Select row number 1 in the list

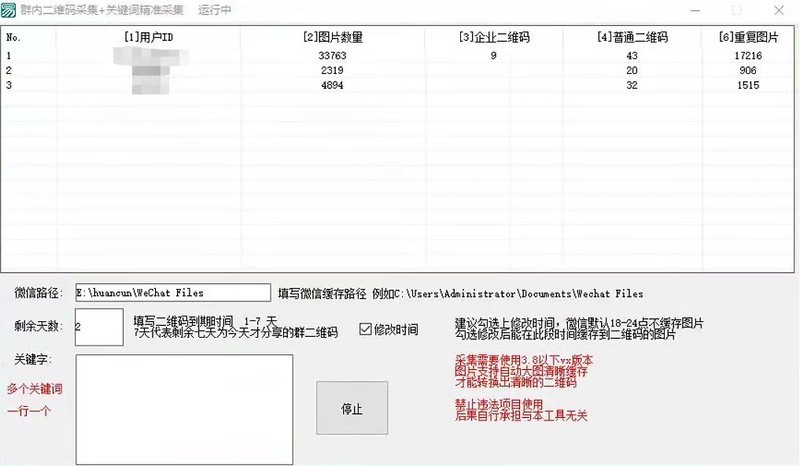tap(9, 56)
